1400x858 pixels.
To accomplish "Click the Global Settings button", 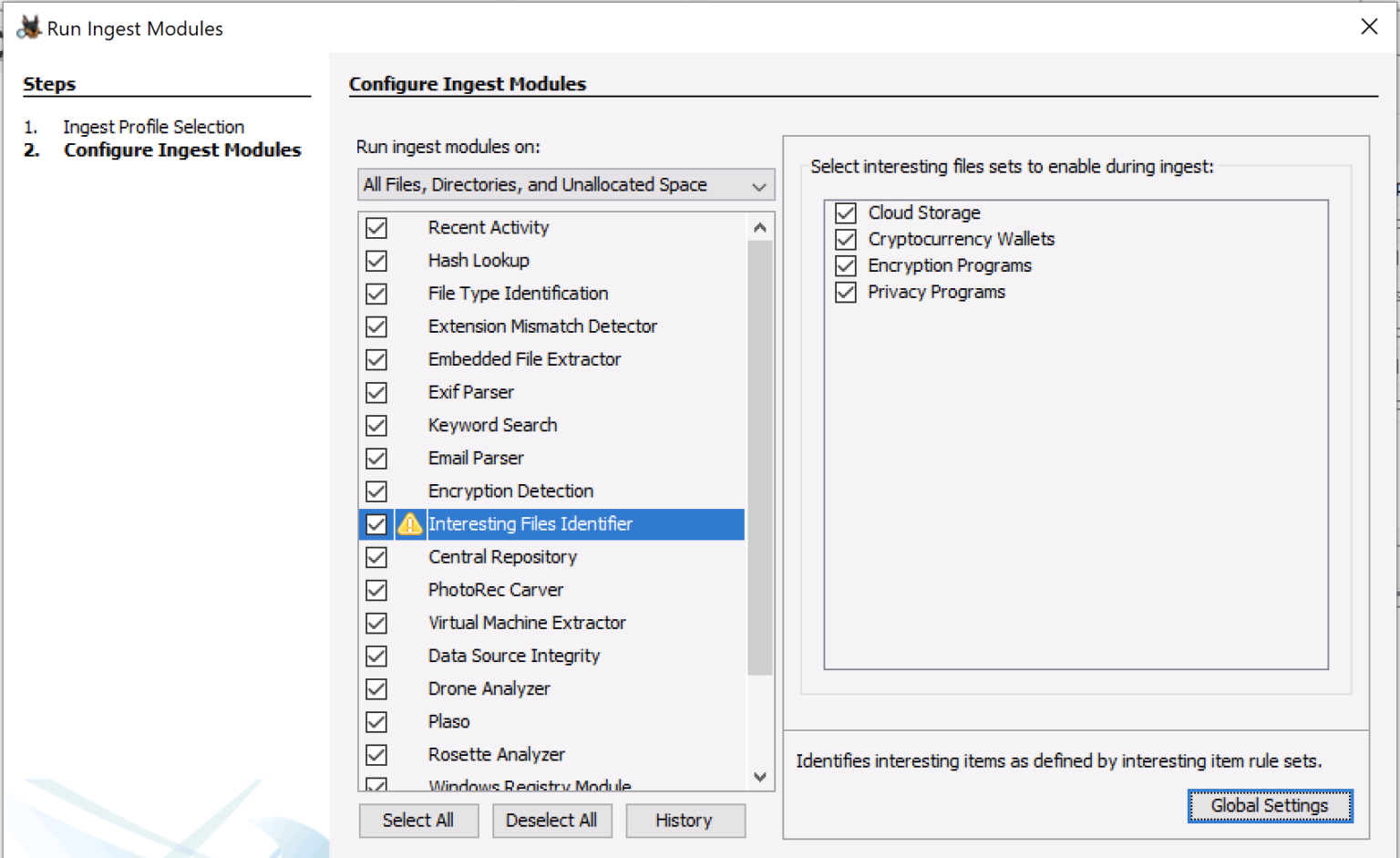I will coord(1269,806).
